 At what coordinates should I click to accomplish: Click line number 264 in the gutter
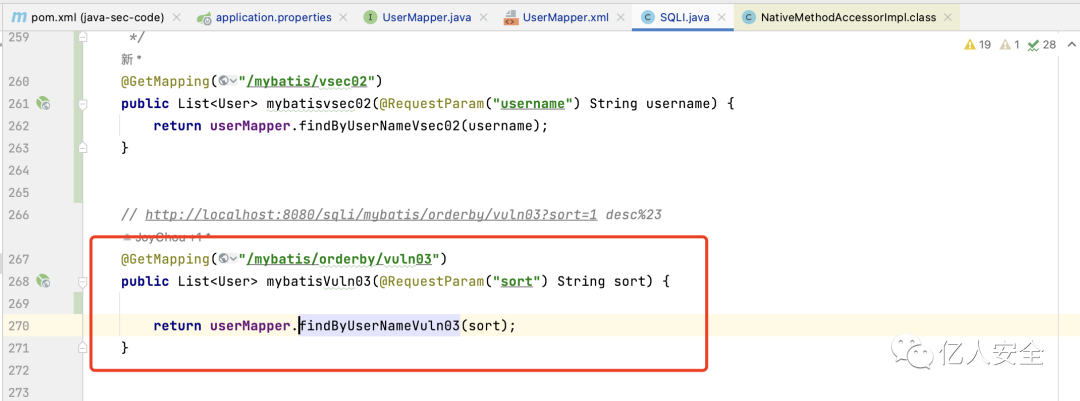pyautogui.click(x=18, y=170)
